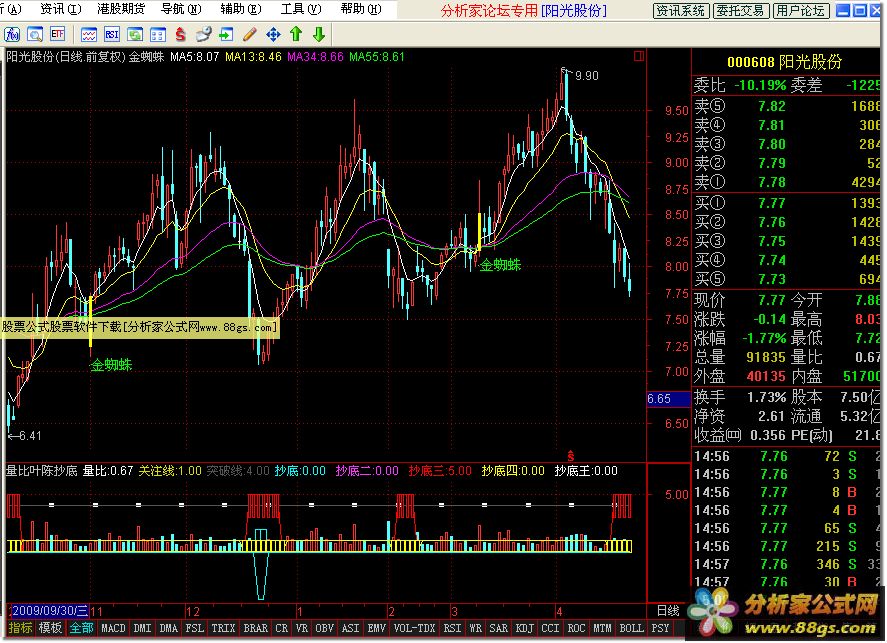Image resolution: width=887 pixels, height=643 pixels.
Task: Switch to DMI indicator tab
Action: [143, 628]
